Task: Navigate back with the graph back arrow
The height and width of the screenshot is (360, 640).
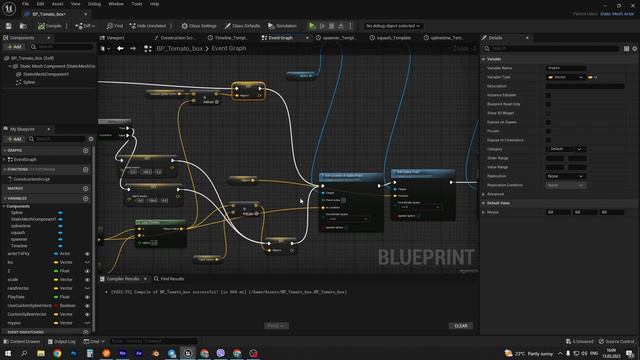Action: point(120,49)
